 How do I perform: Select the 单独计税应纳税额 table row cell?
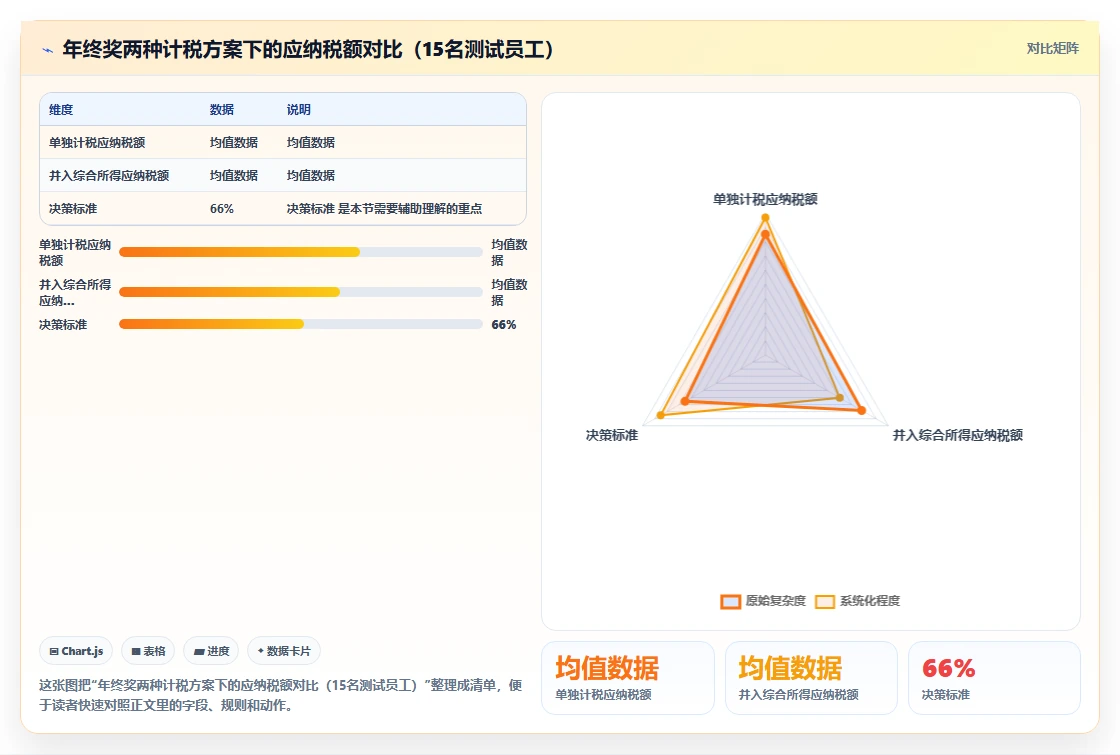[97, 142]
